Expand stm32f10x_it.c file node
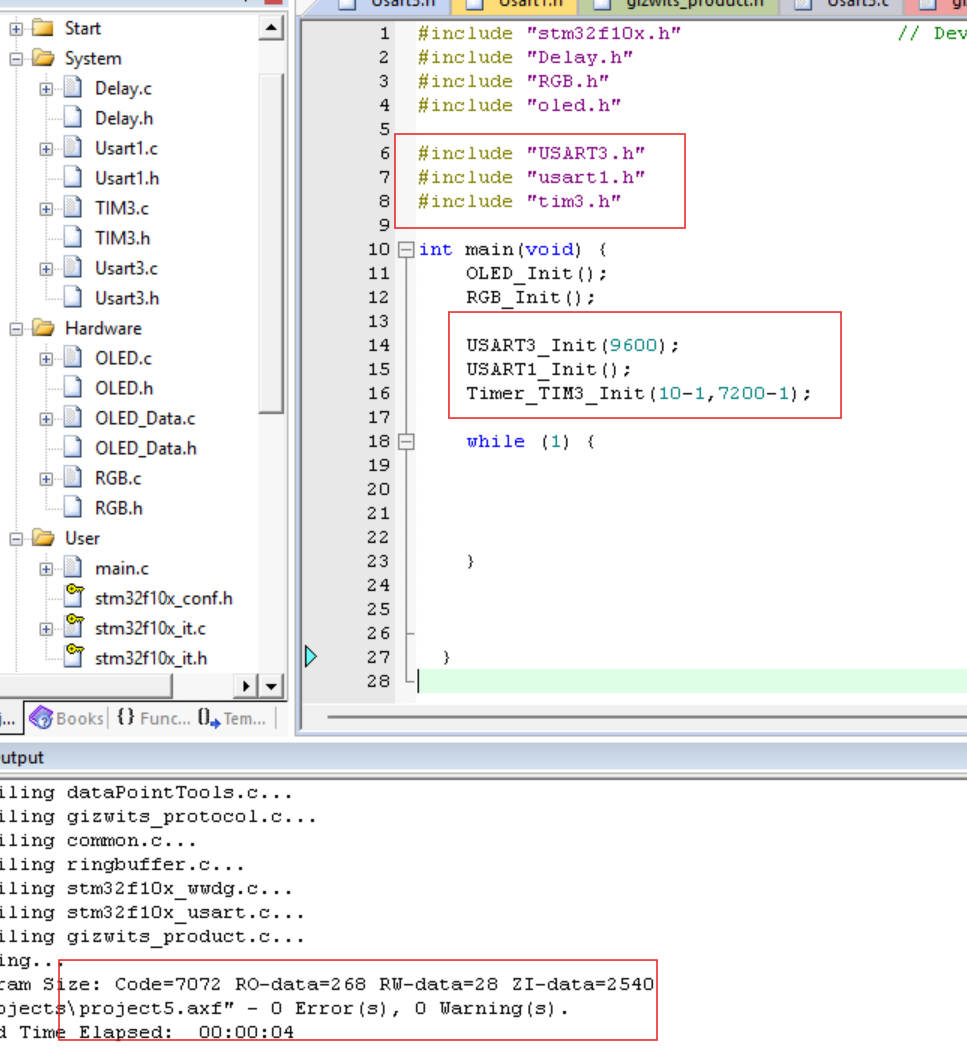The image size is (967, 1051). 46,629
